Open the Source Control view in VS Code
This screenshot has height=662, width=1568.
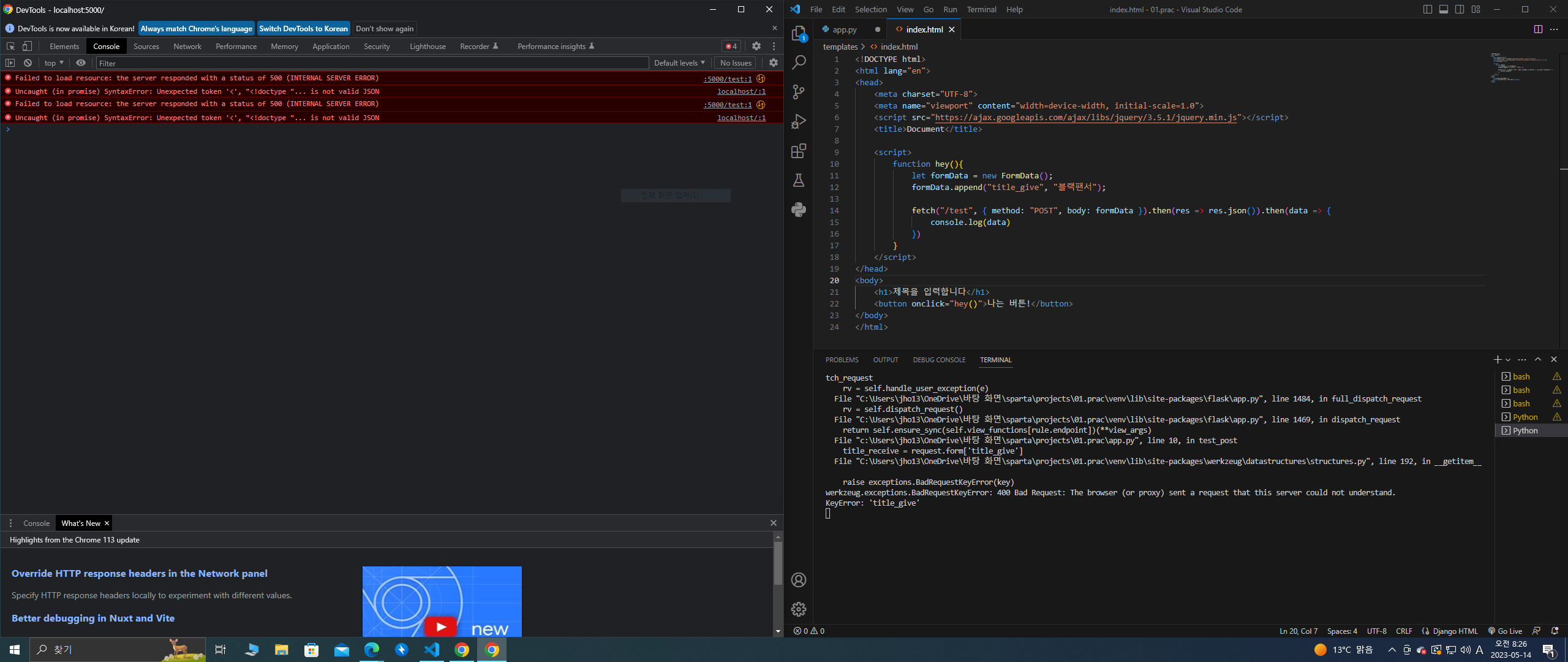point(799,92)
